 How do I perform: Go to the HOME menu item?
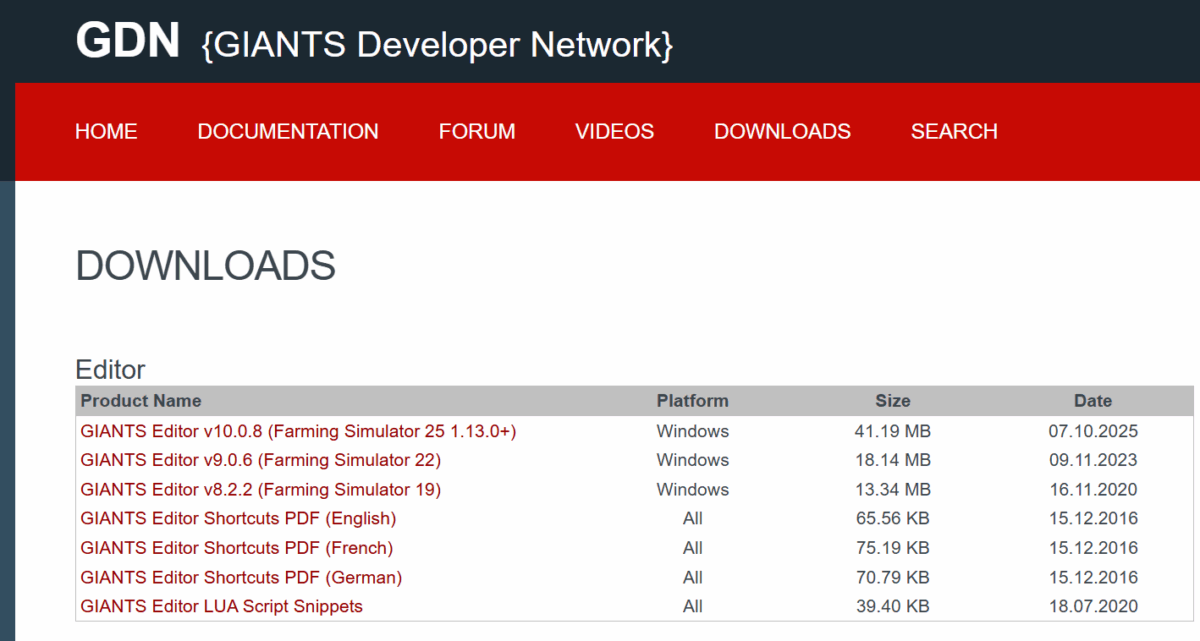coord(106,132)
